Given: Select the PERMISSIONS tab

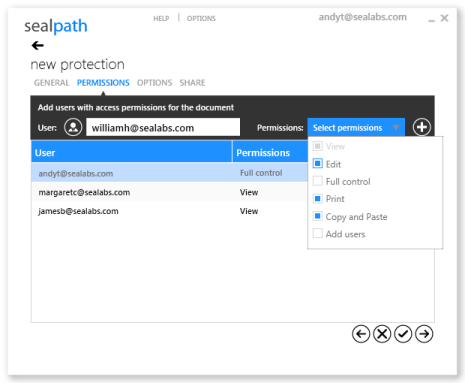Looking at the screenshot, I should [103, 83].
